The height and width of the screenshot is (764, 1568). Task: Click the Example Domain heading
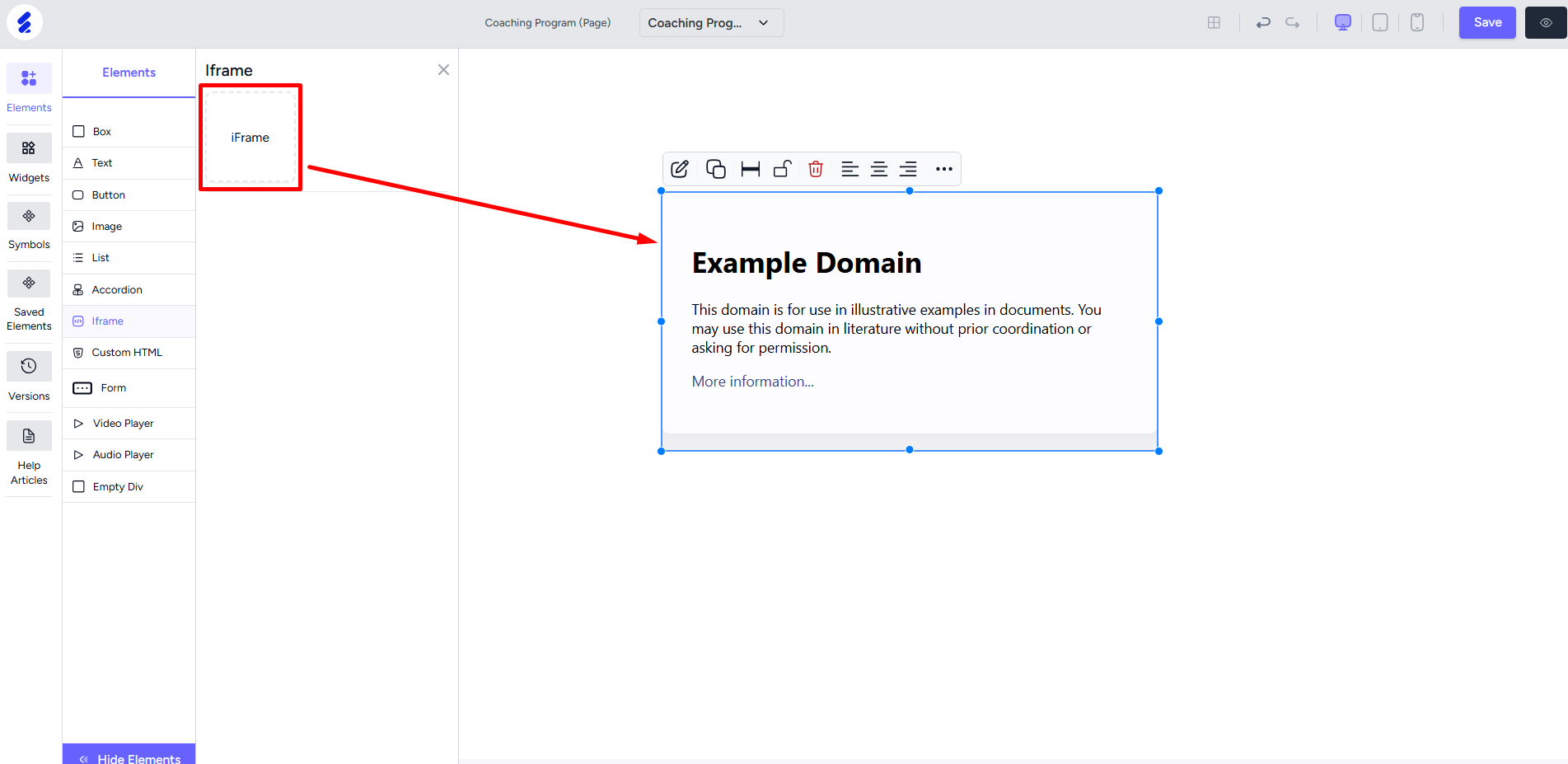click(807, 263)
